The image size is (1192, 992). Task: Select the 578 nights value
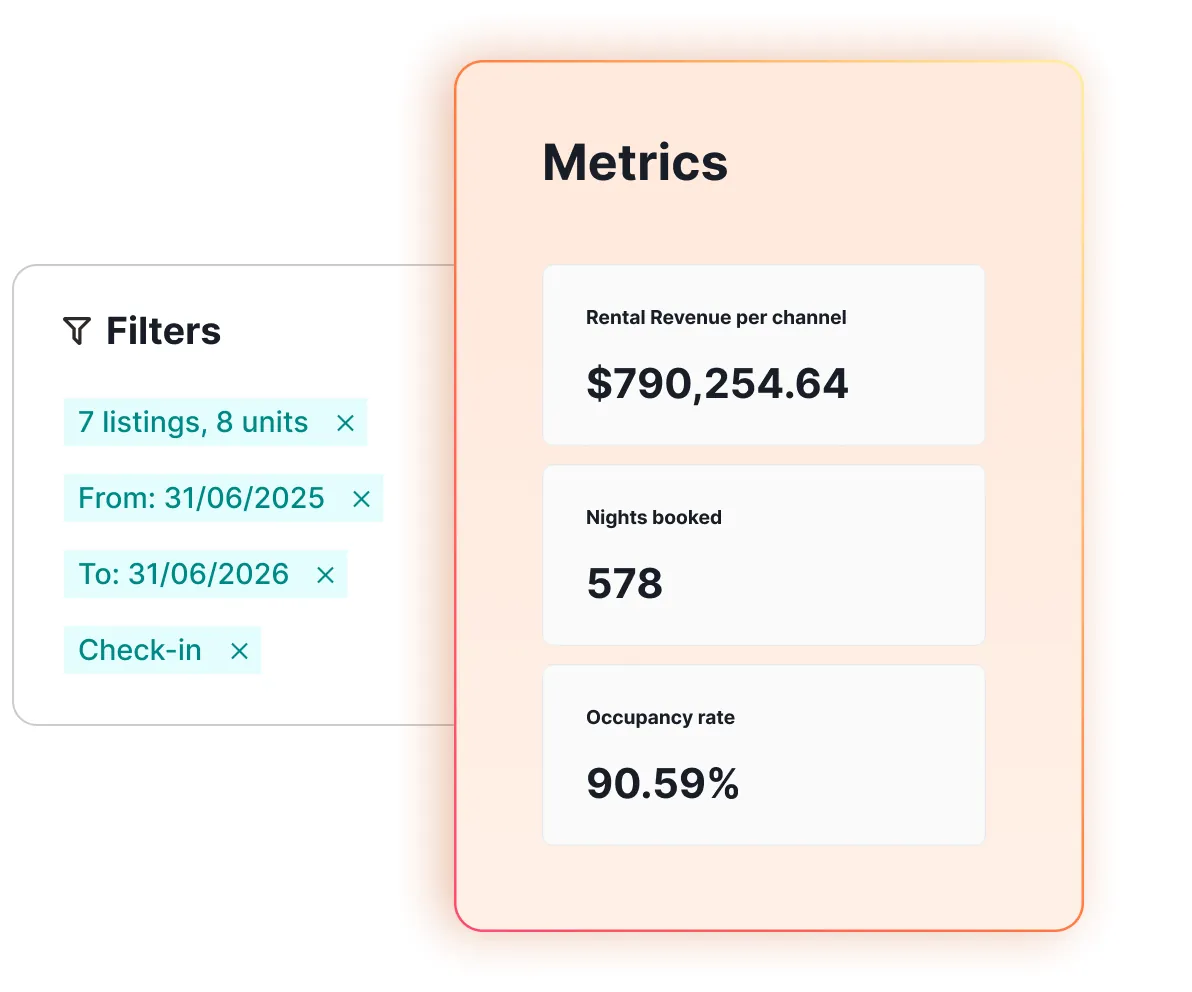tap(624, 583)
